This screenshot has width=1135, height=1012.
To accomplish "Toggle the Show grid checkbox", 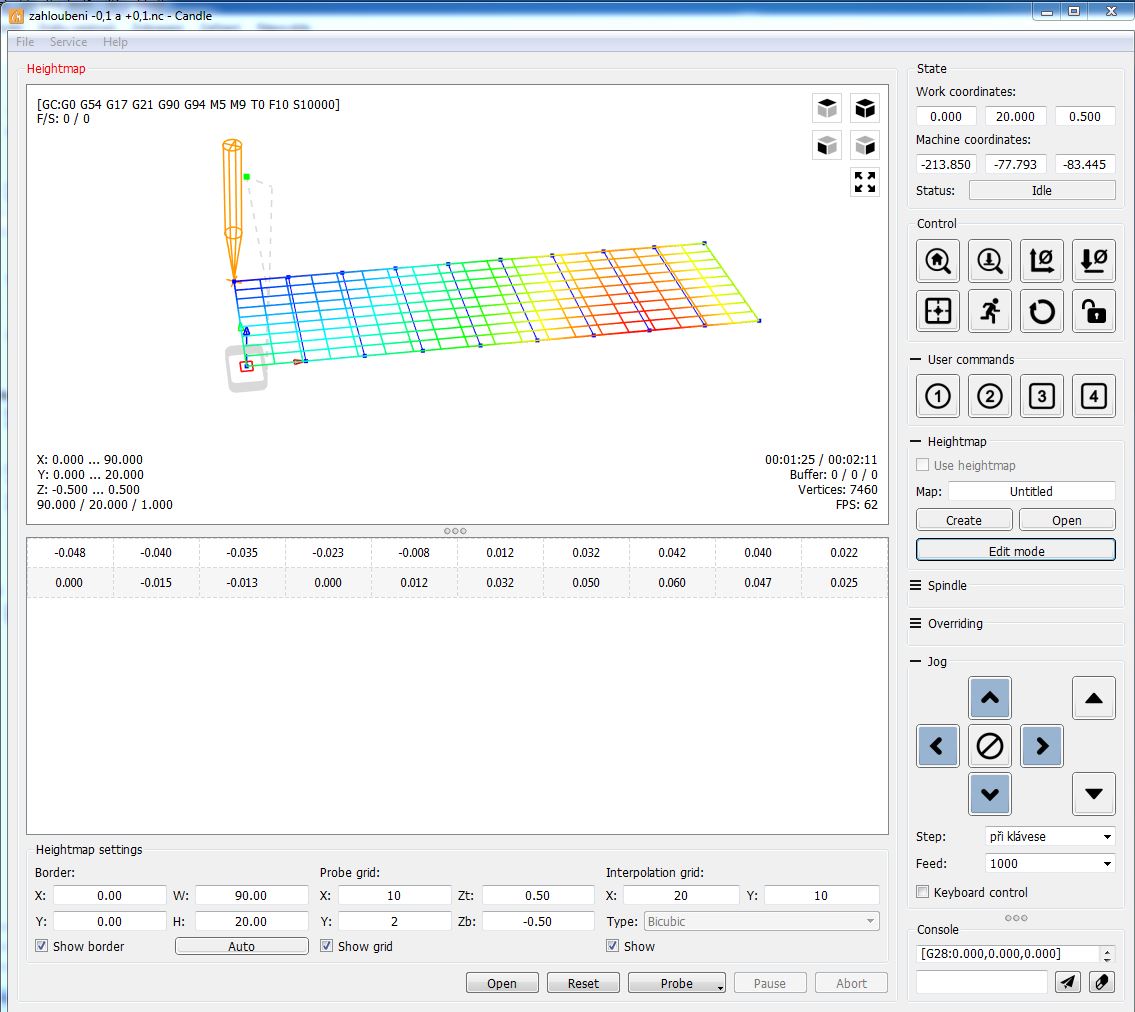I will coord(327,946).
